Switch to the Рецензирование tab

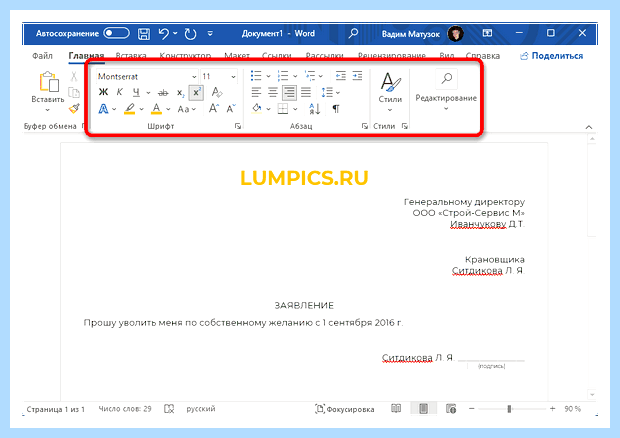(391, 56)
